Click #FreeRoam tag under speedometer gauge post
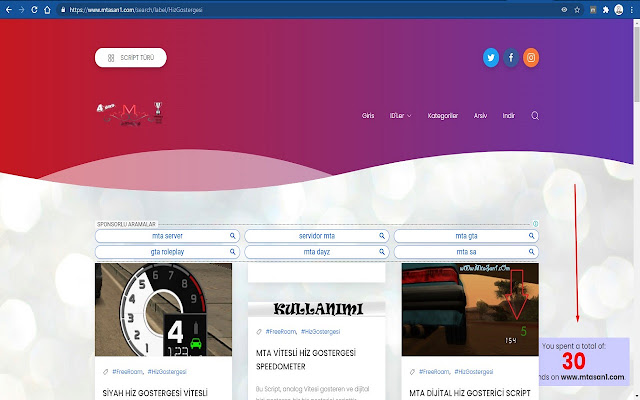The width and height of the screenshot is (640, 400). 127,372
